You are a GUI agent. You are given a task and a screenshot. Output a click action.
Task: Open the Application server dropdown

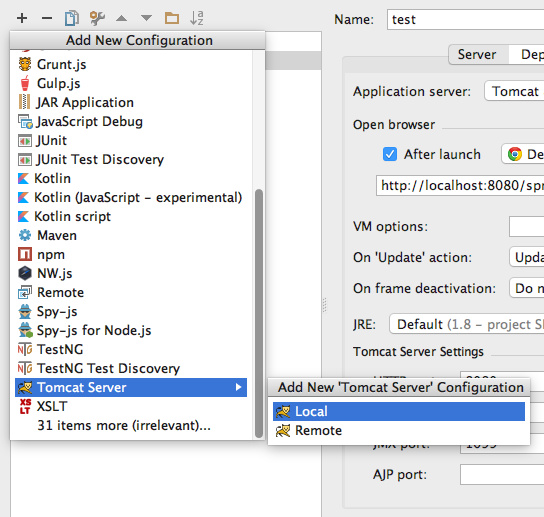click(514, 91)
